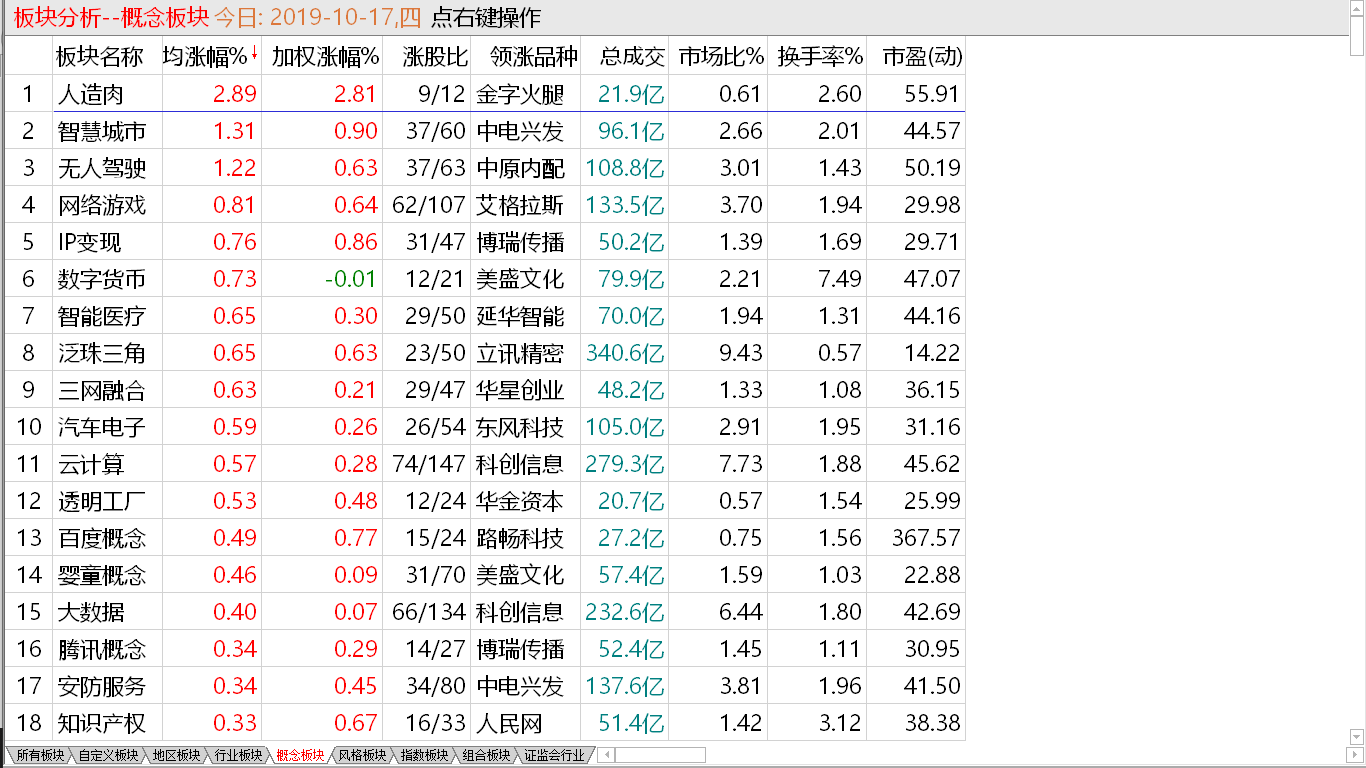Click leading stock 中原内配

(x=520, y=168)
